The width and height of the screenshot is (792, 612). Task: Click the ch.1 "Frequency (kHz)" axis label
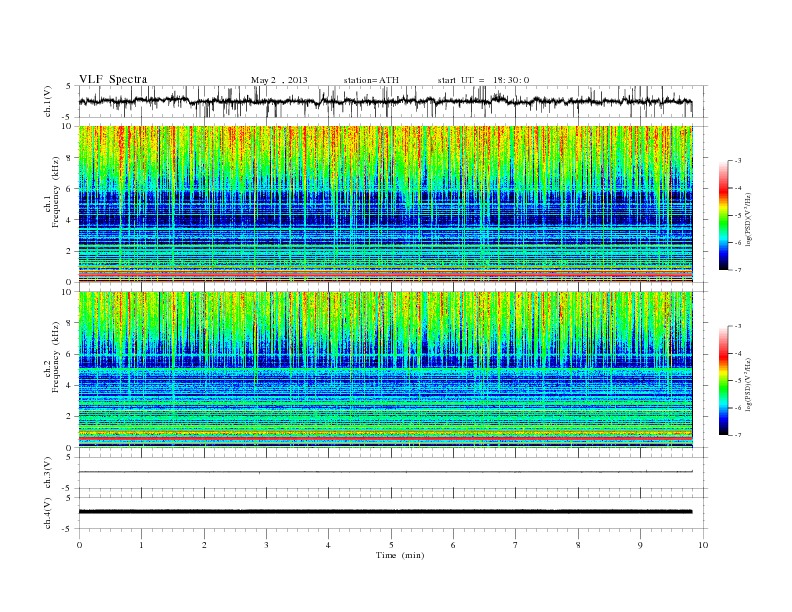[56, 192]
